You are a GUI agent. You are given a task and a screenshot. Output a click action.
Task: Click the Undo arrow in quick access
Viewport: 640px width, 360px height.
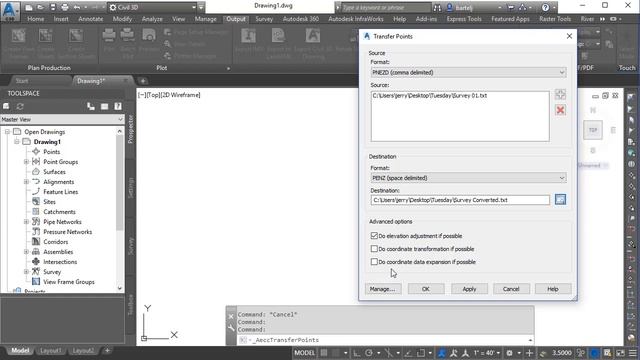77,7
